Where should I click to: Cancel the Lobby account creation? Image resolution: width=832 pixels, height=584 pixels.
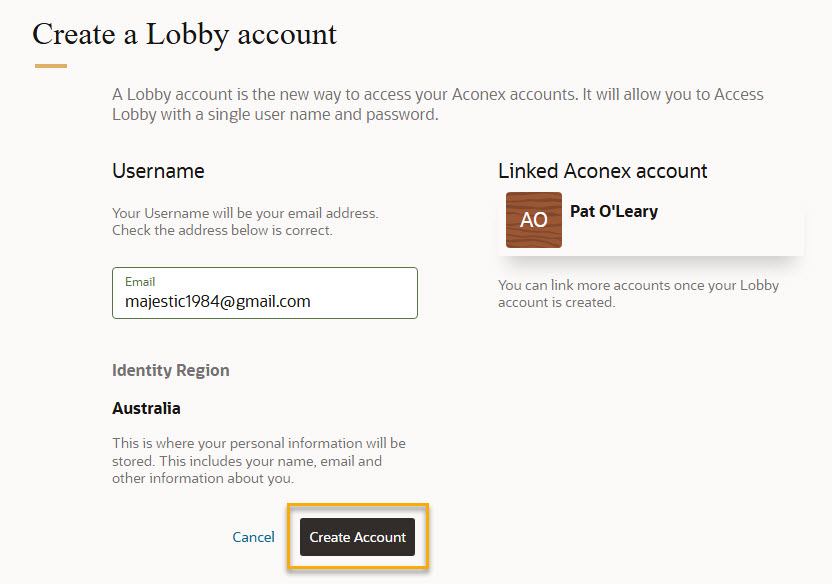click(x=254, y=537)
